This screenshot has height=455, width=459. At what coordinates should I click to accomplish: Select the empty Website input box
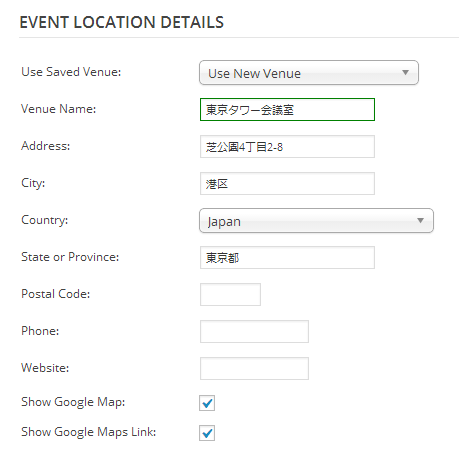point(254,369)
